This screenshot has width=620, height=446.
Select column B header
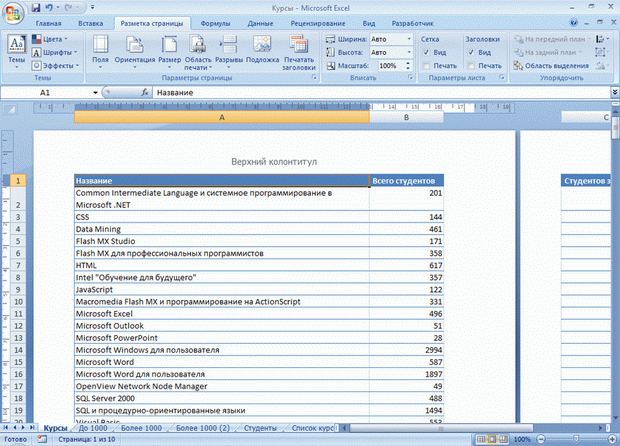point(406,117)
